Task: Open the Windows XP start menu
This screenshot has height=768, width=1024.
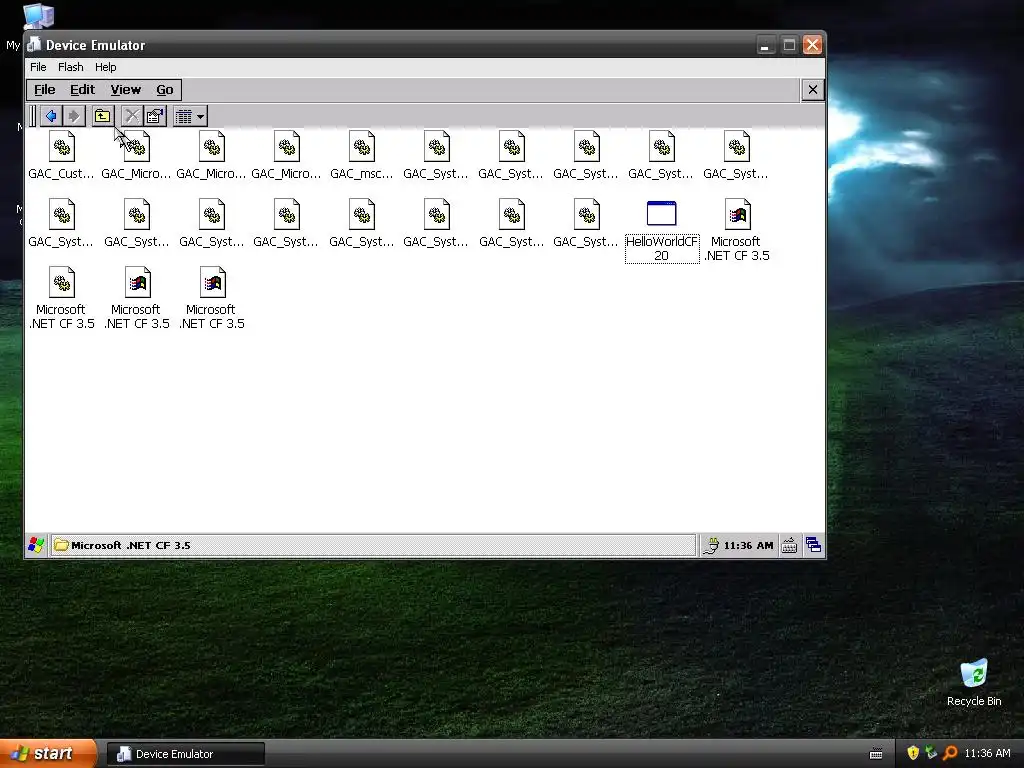Action: click(x=48, y=754)
